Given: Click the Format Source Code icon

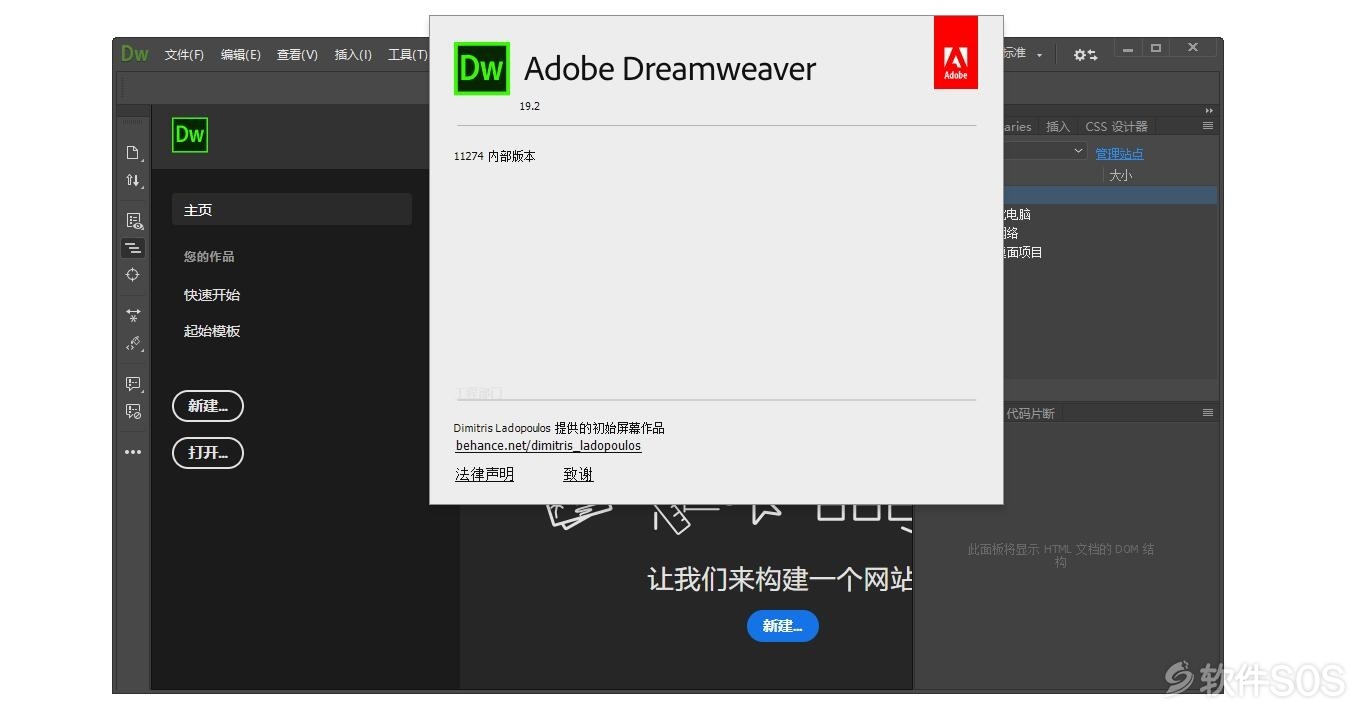Looking at the screenshot, I should (x=133, y=343).
